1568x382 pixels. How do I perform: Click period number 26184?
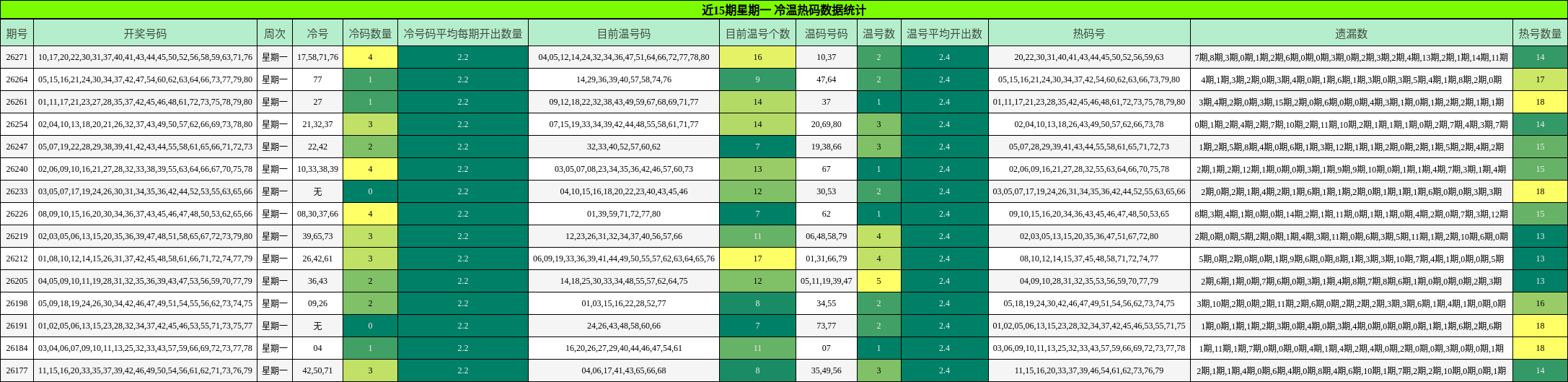(x=17, y=348)
